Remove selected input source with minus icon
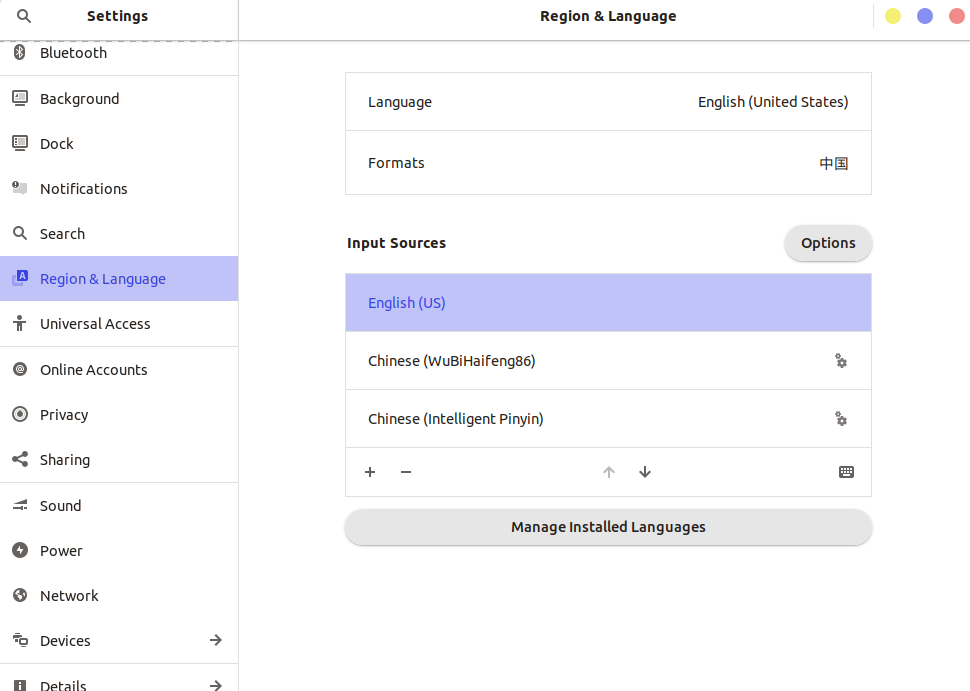Image resolution: width=970 pixels, height=691 pixels. (x=406, y=472)
